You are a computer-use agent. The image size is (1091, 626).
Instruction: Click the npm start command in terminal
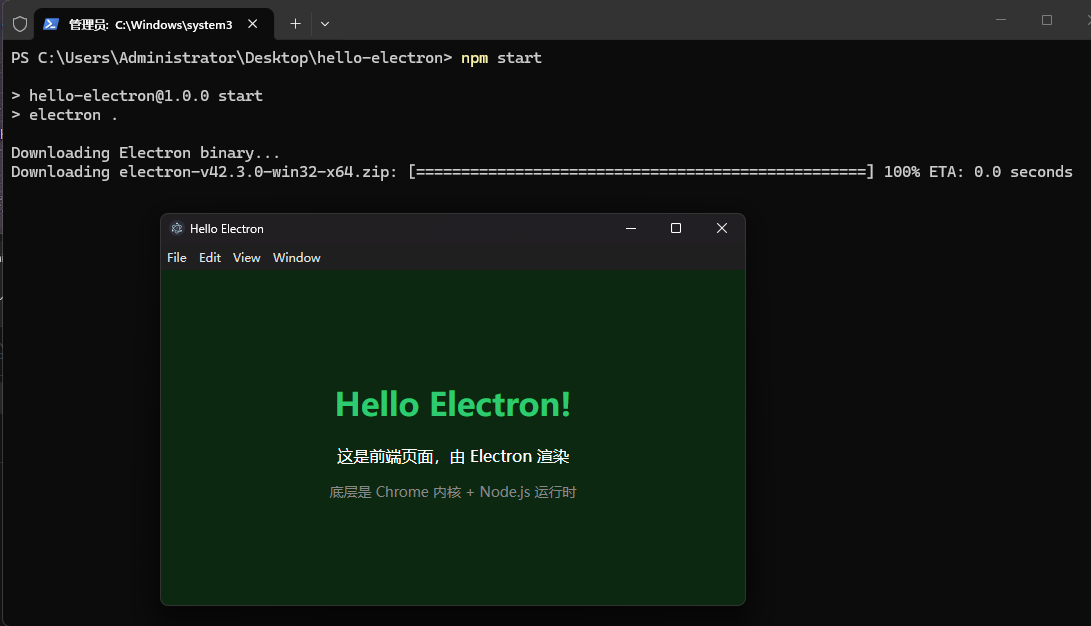[501, 58]
